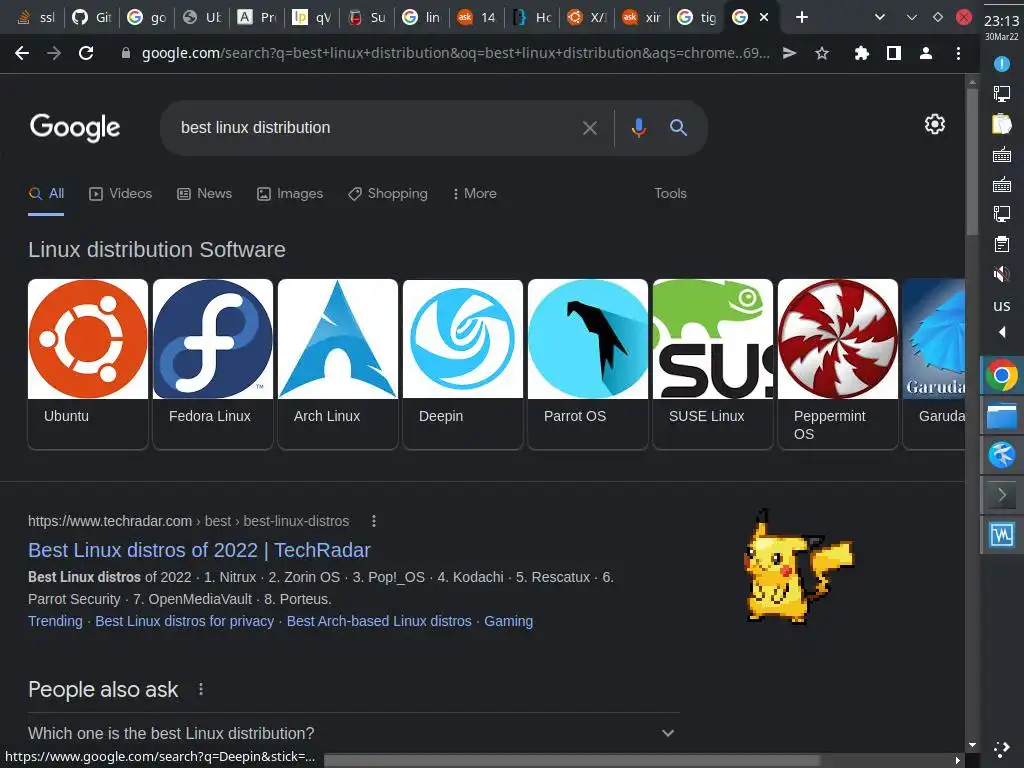This screenshot has width=1024, height=768.
Task: Open People also ask options menu
Action: tap(201, 689)
